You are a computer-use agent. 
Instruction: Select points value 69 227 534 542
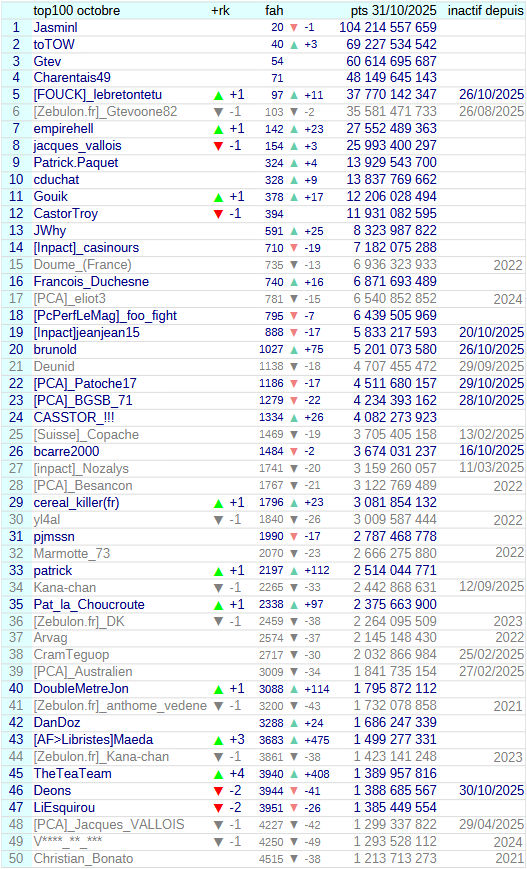pos(391,44)
